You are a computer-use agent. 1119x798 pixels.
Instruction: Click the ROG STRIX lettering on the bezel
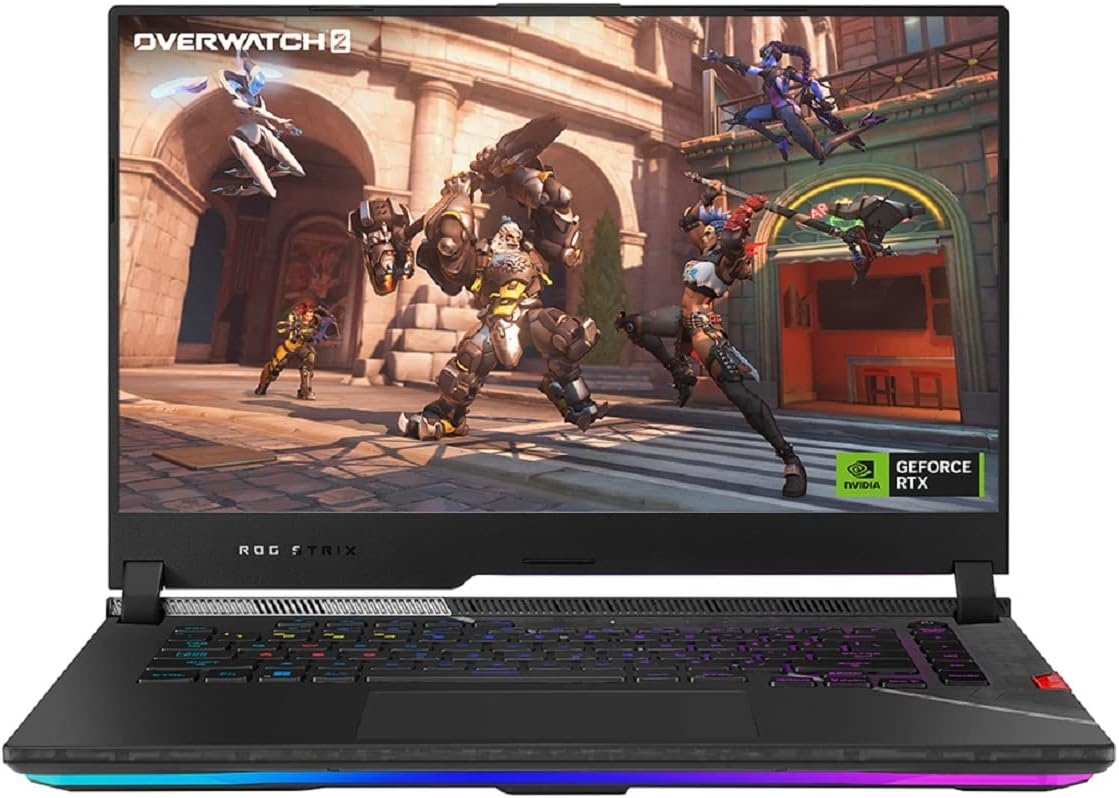tap(298, 550)
